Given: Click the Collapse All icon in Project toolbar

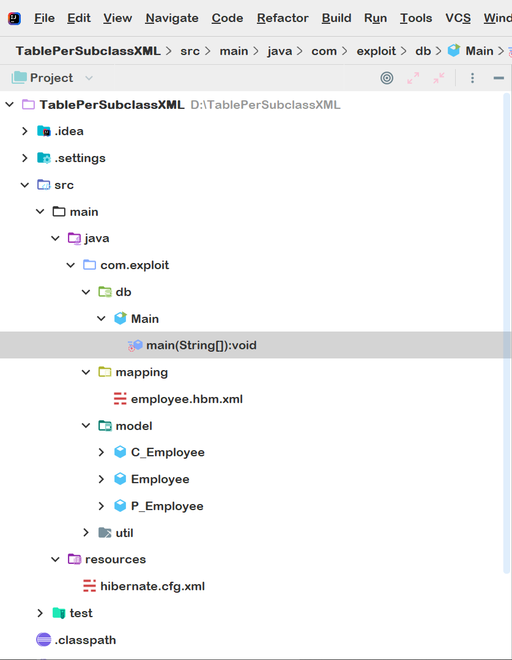Looking at the screenshot, I should [439, 78].
